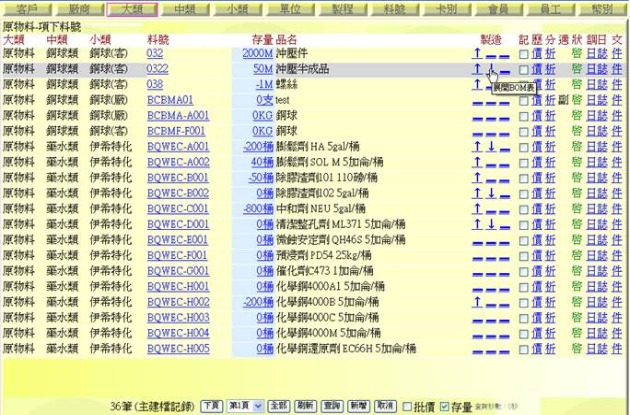Click the up arrow icon in row BQWEC-D001

pos(477,225)
